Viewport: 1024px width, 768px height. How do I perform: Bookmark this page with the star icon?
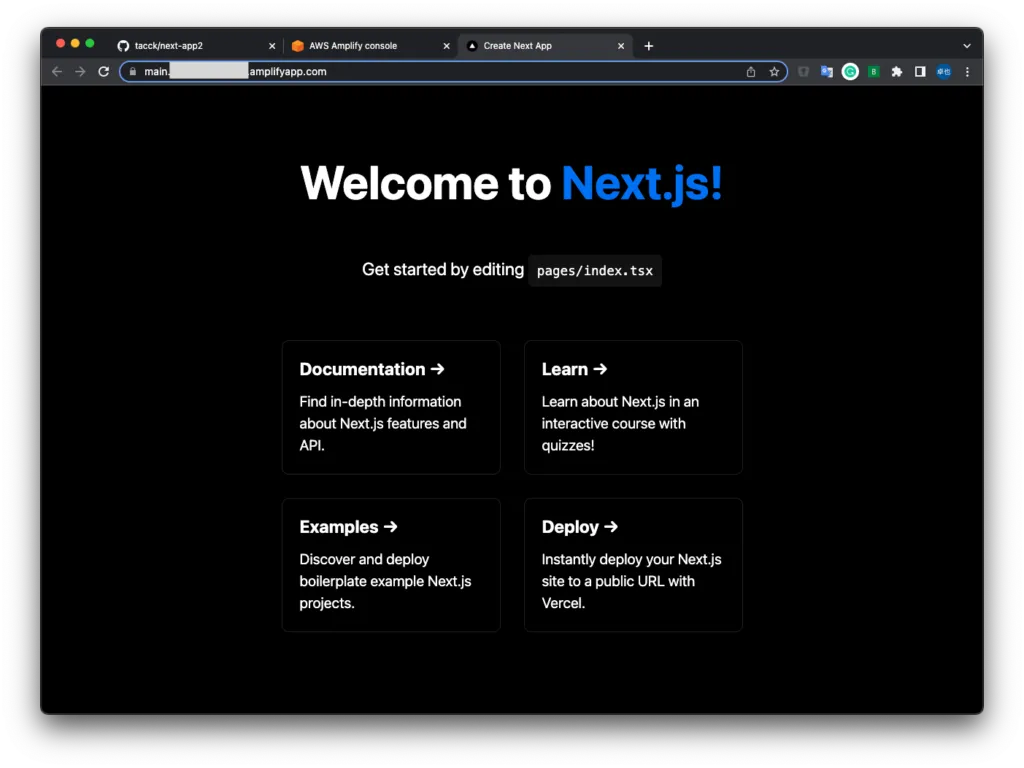point(774,72)
